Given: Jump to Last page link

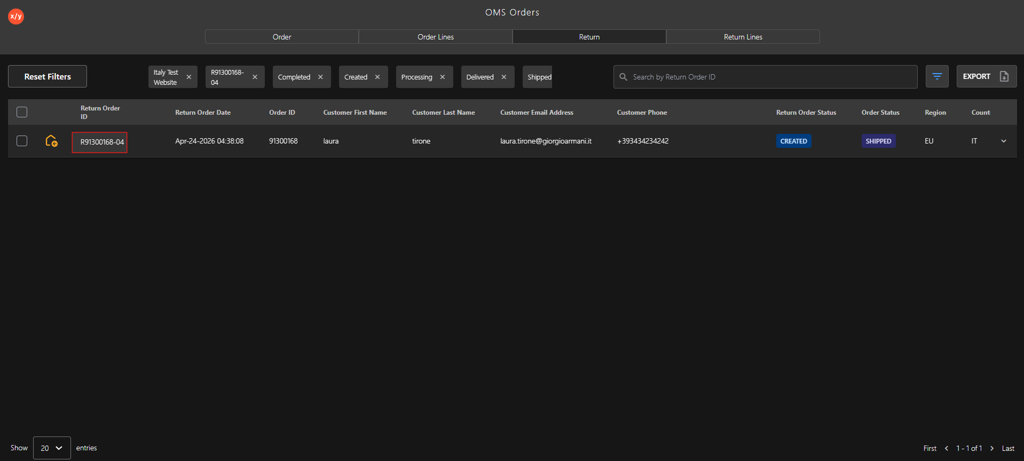Looking at the screenshot, I should pos(1008,449).
